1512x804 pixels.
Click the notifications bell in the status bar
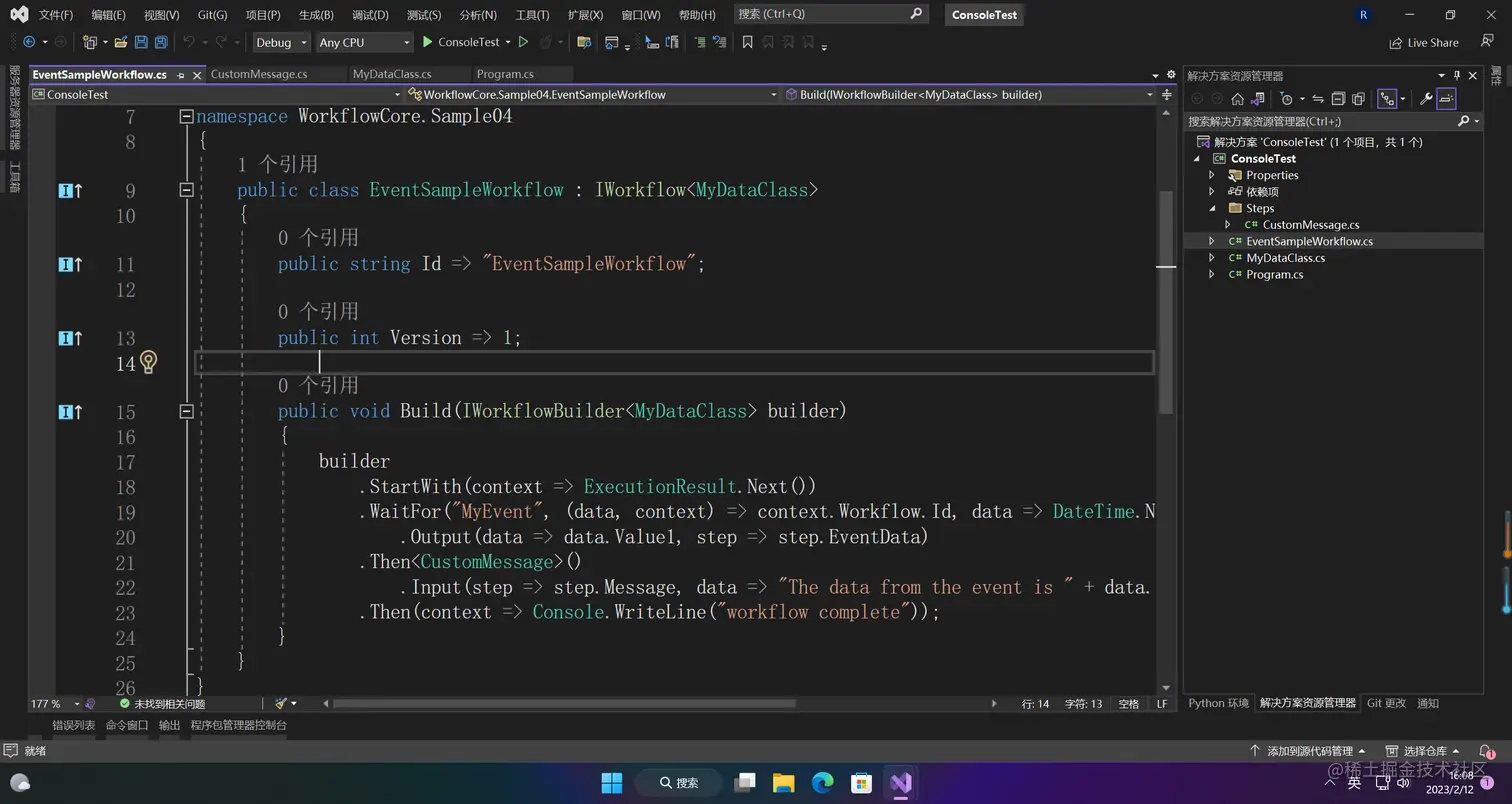click(1488, 751)
